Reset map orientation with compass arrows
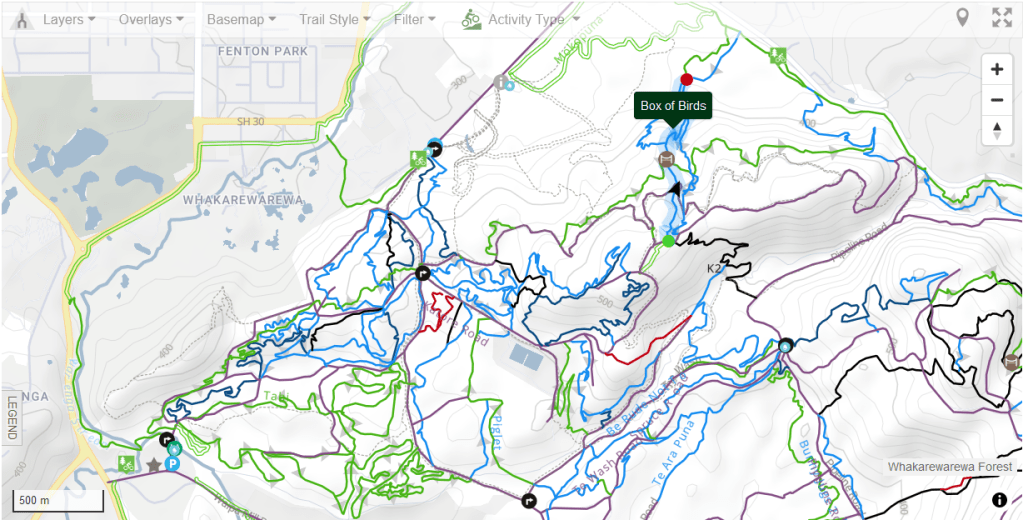1023x520 pixels. coord(996,130)
